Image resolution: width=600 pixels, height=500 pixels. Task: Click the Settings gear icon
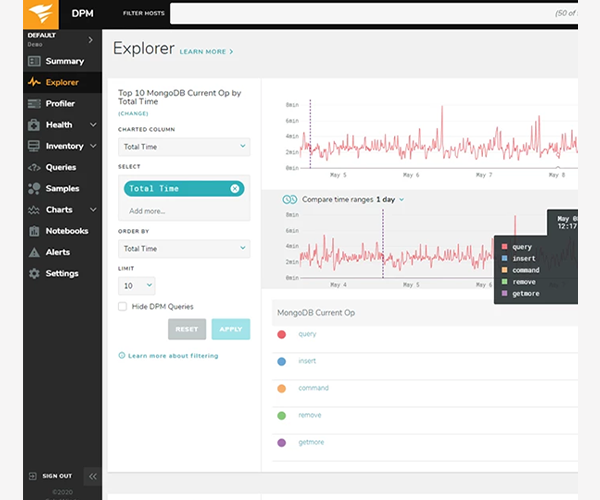pos(34,274)
